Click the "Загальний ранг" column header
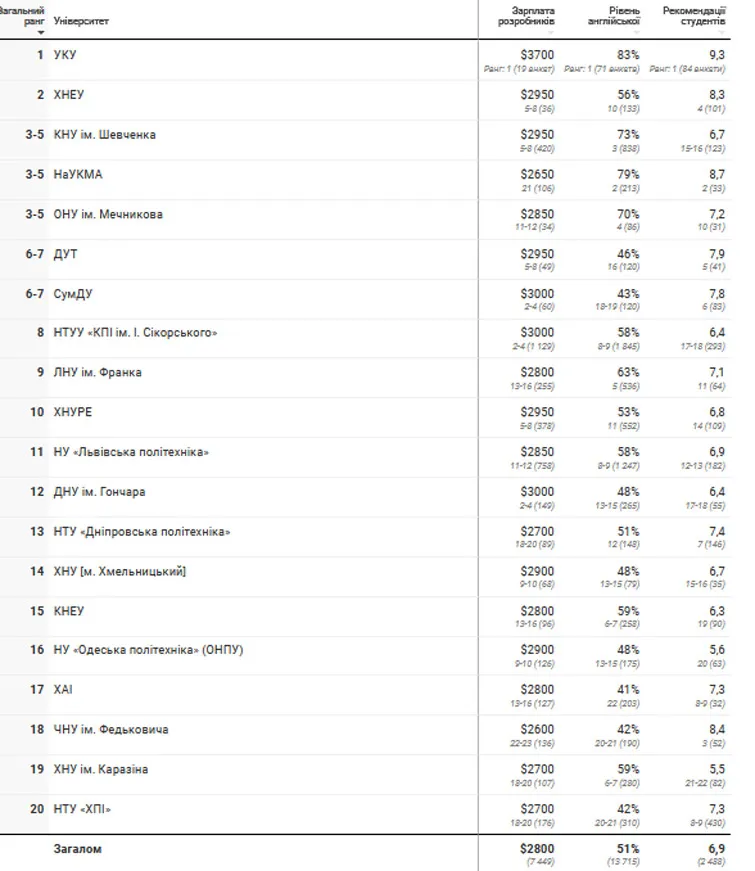The height and width of the screenshot is (871, 755). (22, 15)
